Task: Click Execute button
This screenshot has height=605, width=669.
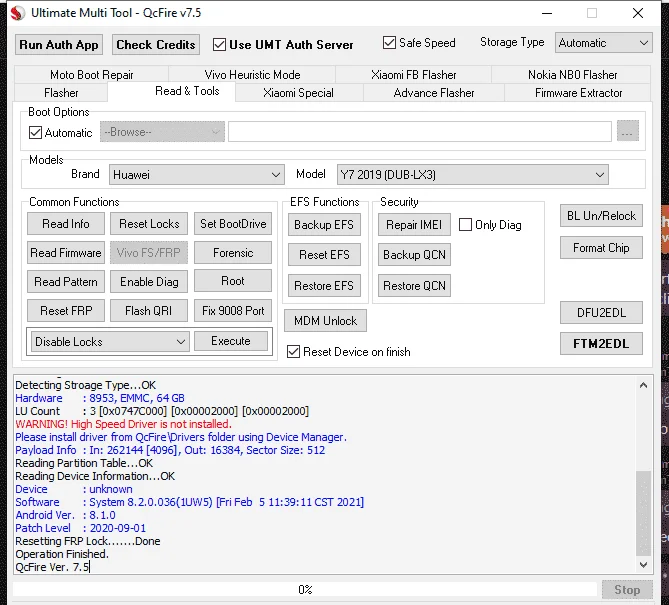Action: pos(231,341)
